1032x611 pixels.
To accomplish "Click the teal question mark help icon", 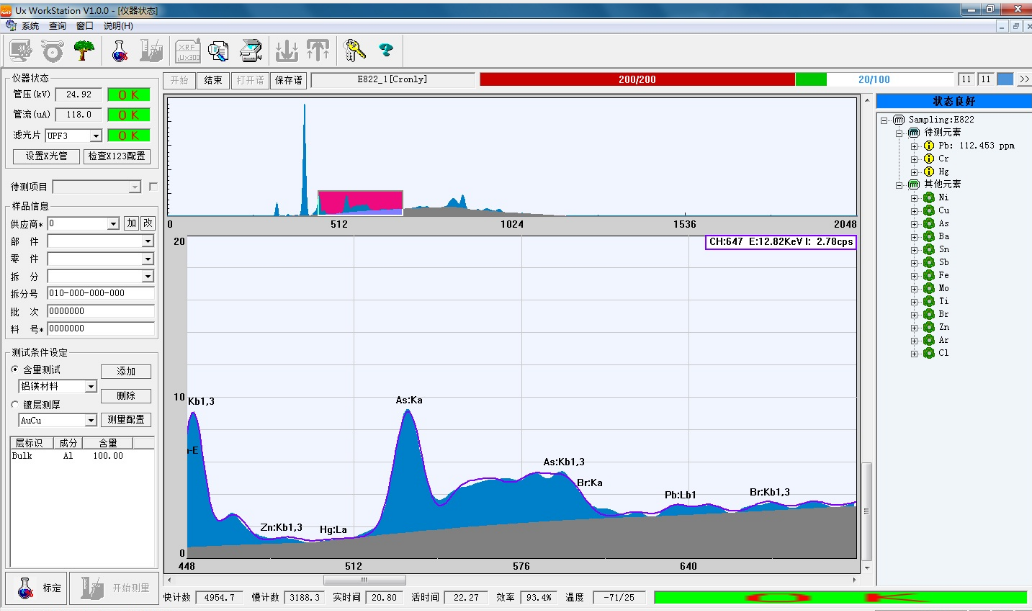I will click(385, 50).
